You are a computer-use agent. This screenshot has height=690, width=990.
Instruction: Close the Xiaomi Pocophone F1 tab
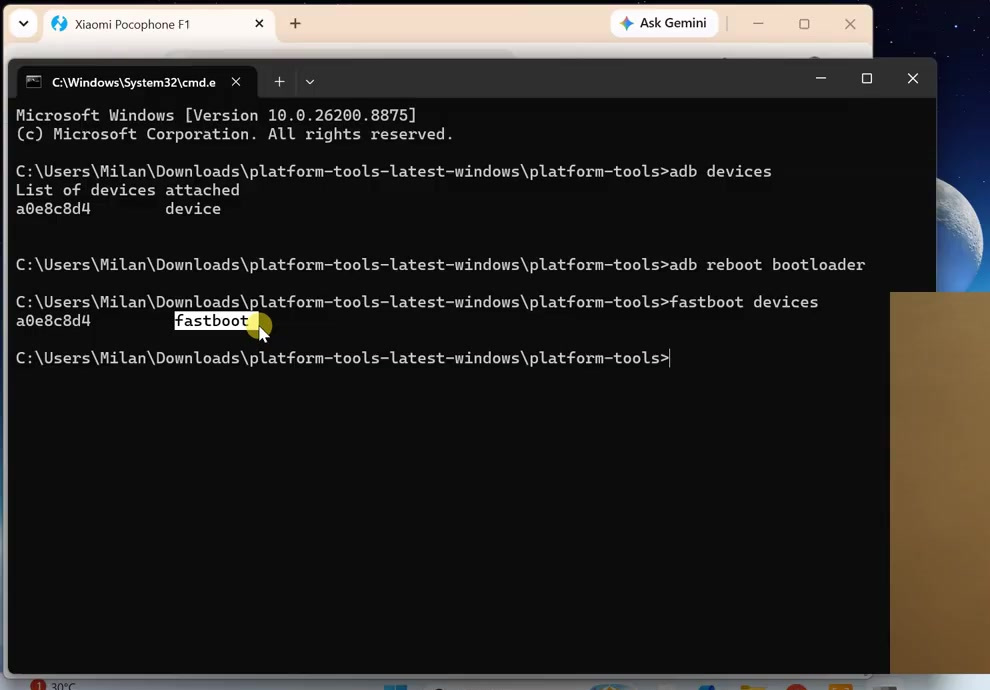pyautogui.click(x=259, y=24)
